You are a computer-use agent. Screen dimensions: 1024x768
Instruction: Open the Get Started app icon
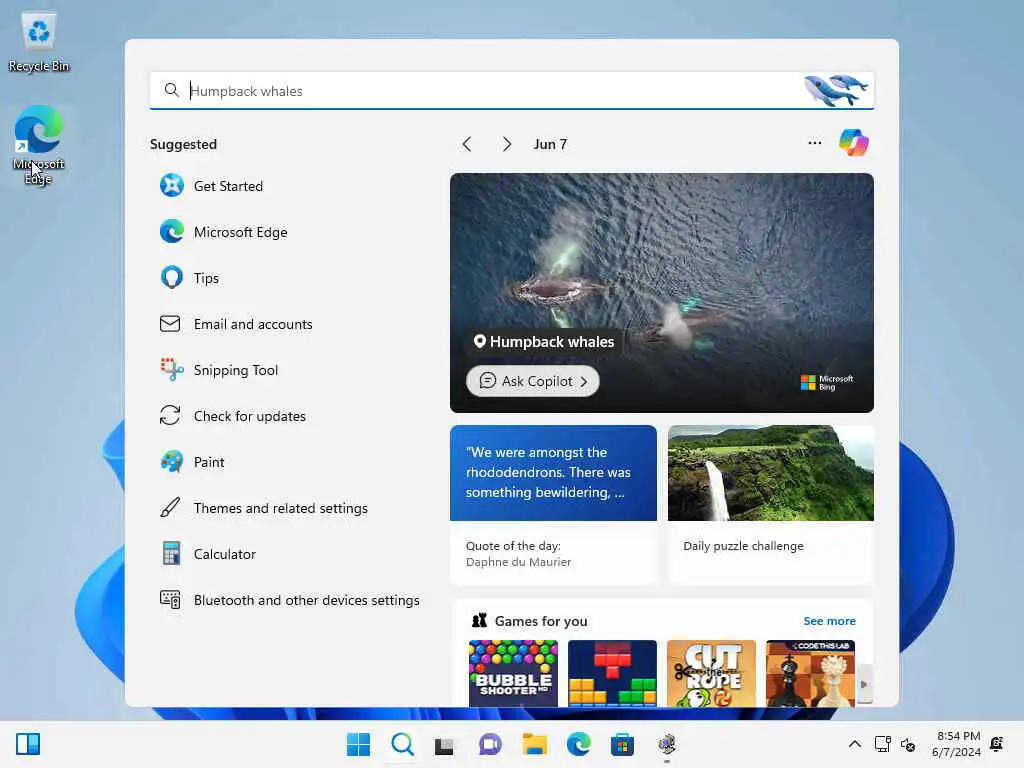tap(172, 185)
